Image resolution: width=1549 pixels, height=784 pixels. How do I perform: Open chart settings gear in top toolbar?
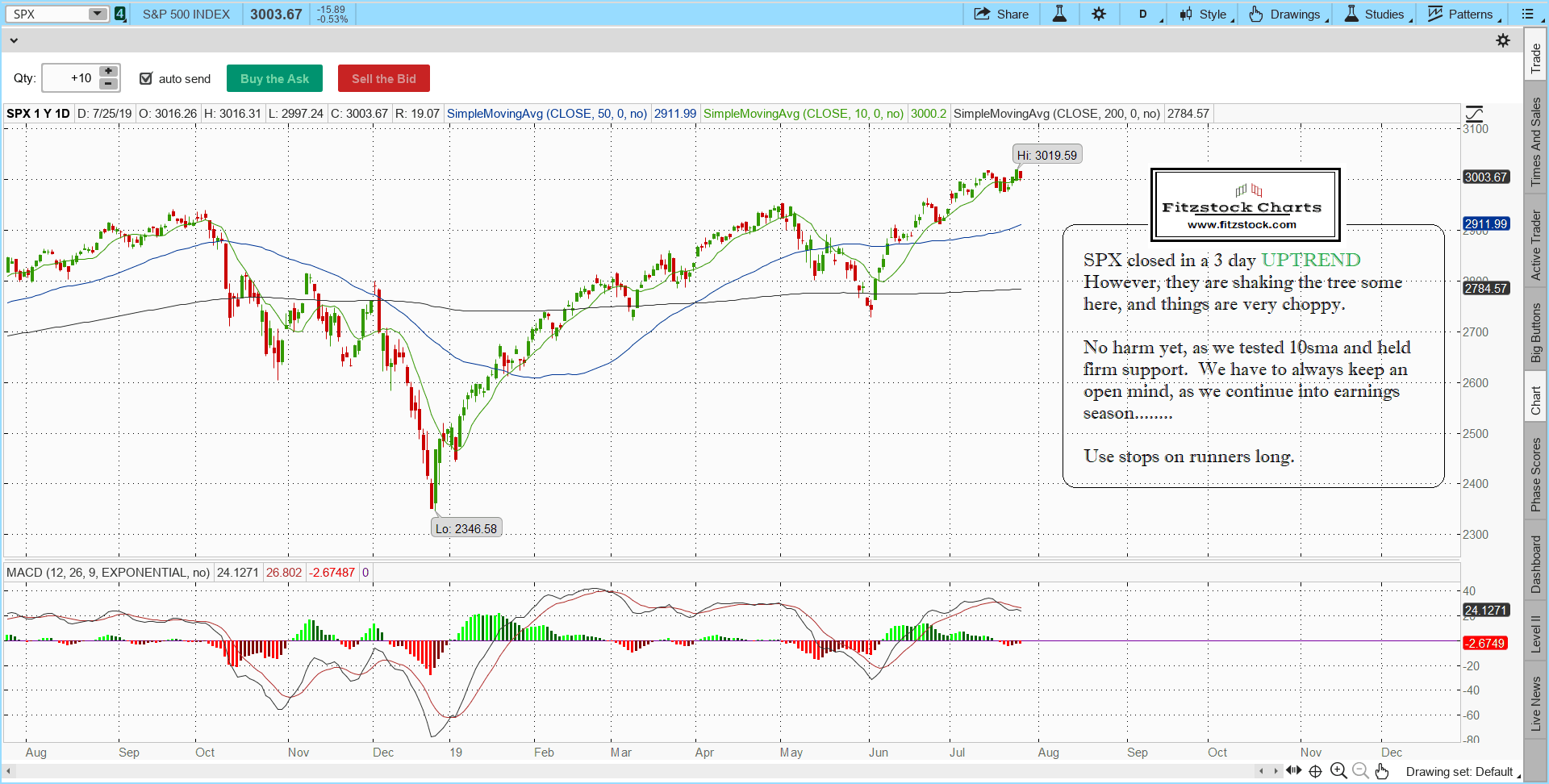pos(1099,14)
